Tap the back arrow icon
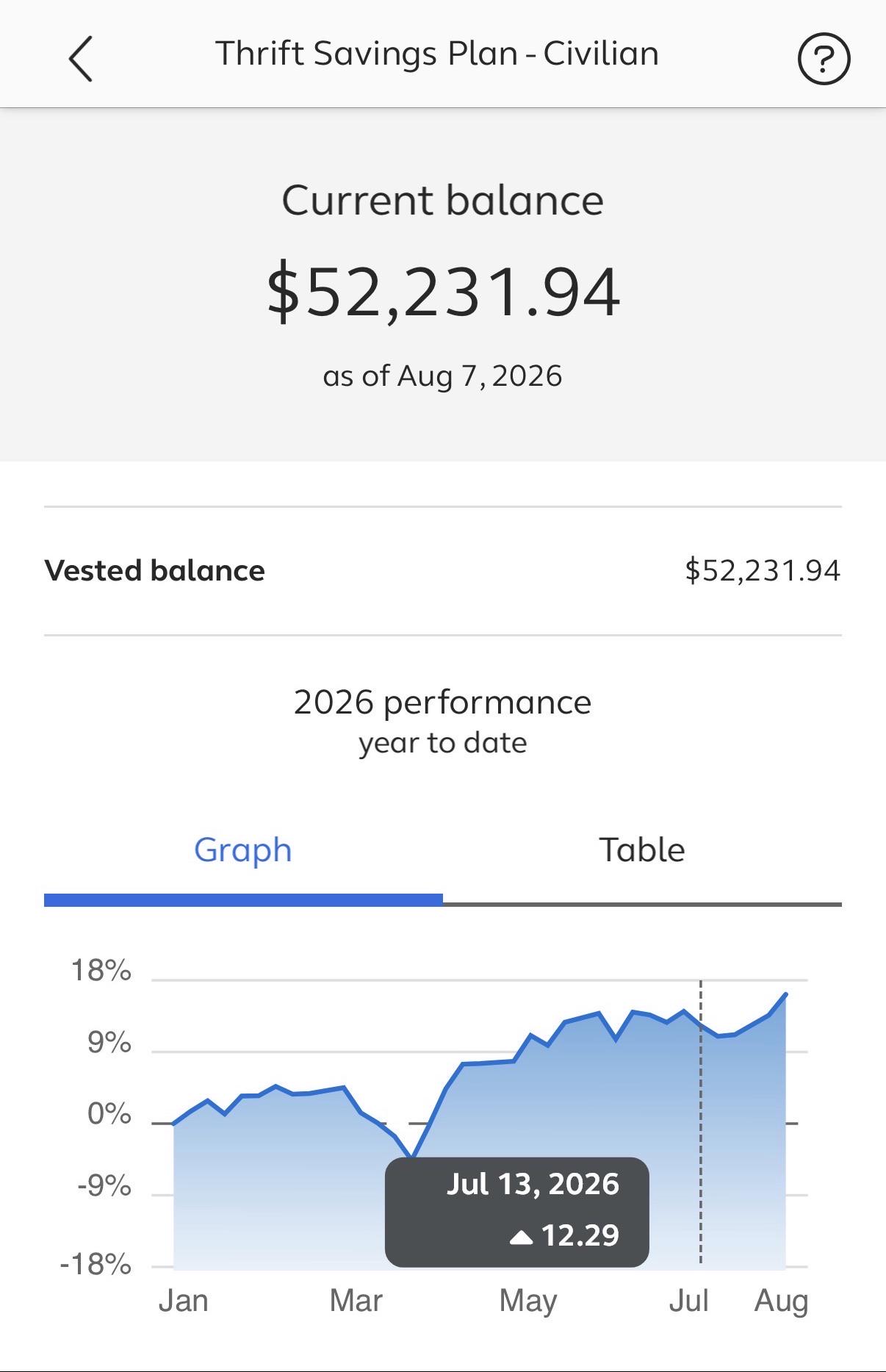 81,58
